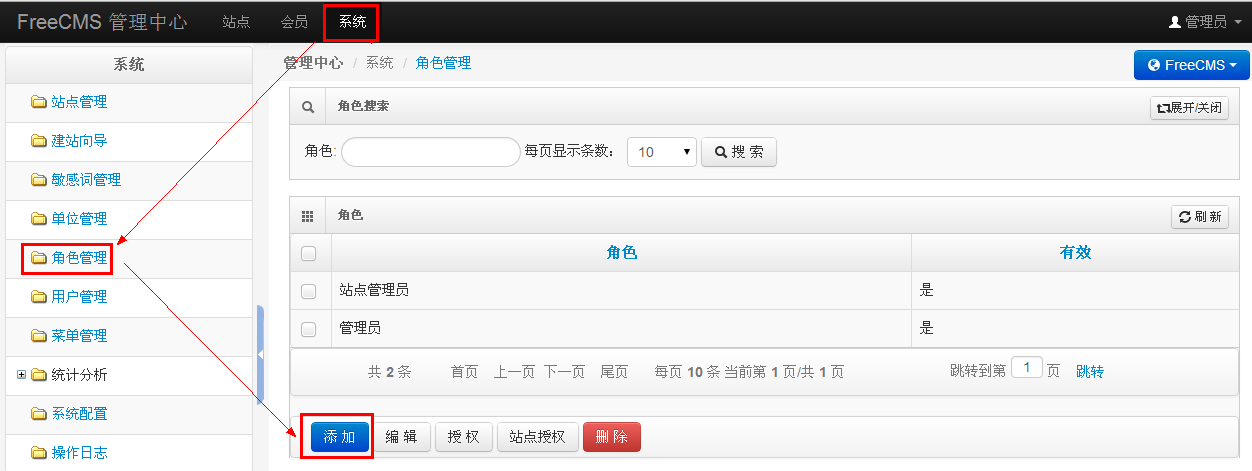
Task: Expand the 统计分析 tree node
Action: point(21,375)
